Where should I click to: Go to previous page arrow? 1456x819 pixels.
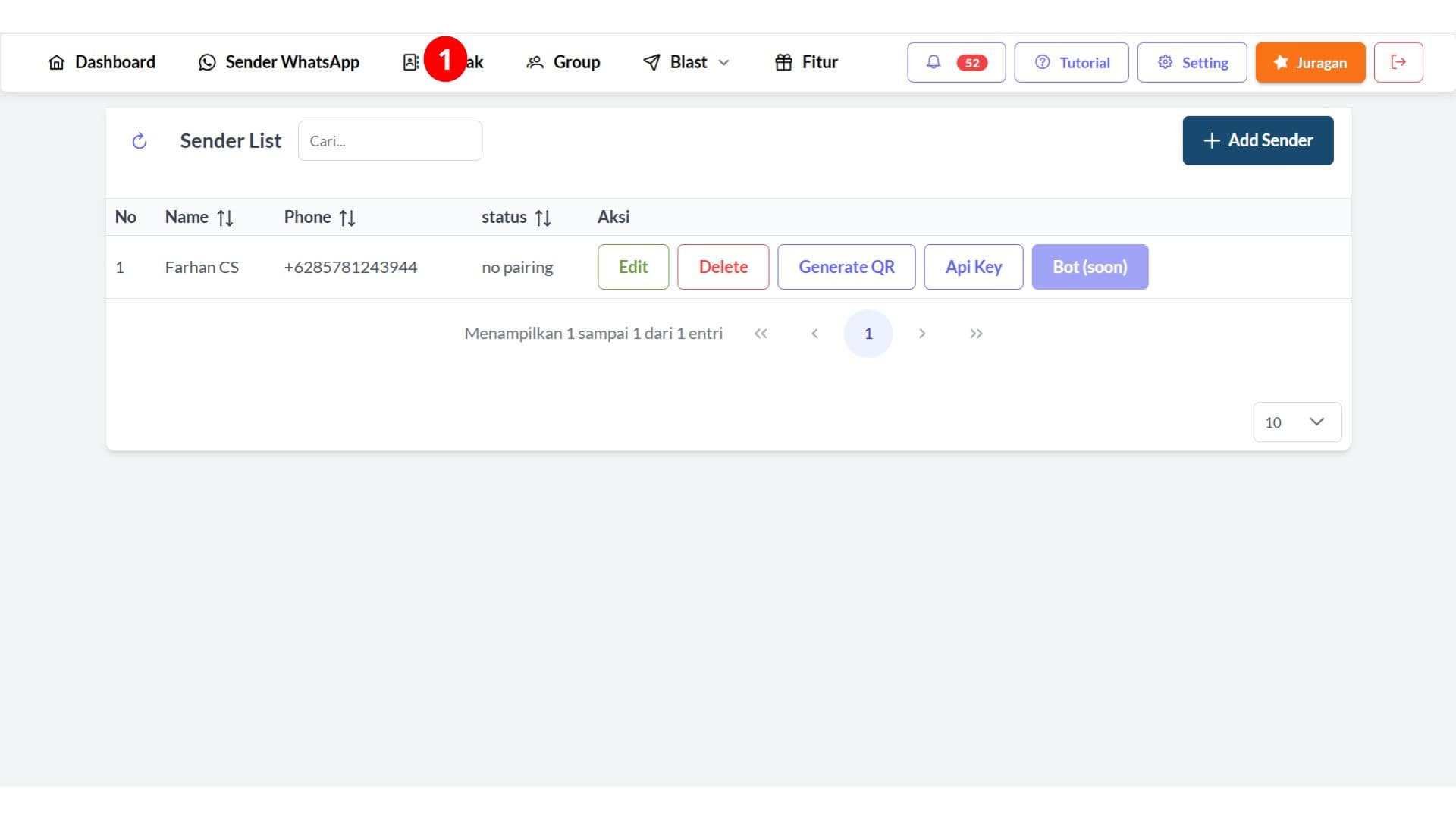(814, 334)
